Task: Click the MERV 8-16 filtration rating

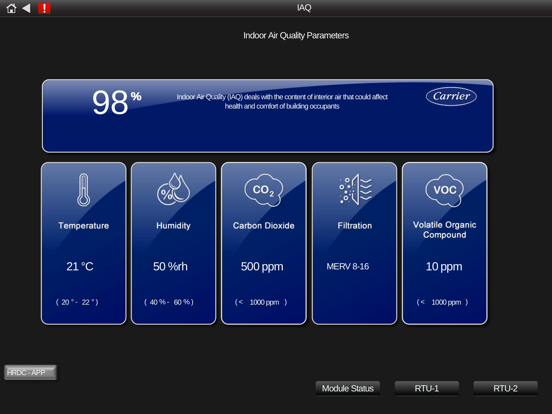Action: (x=348, y=266)
